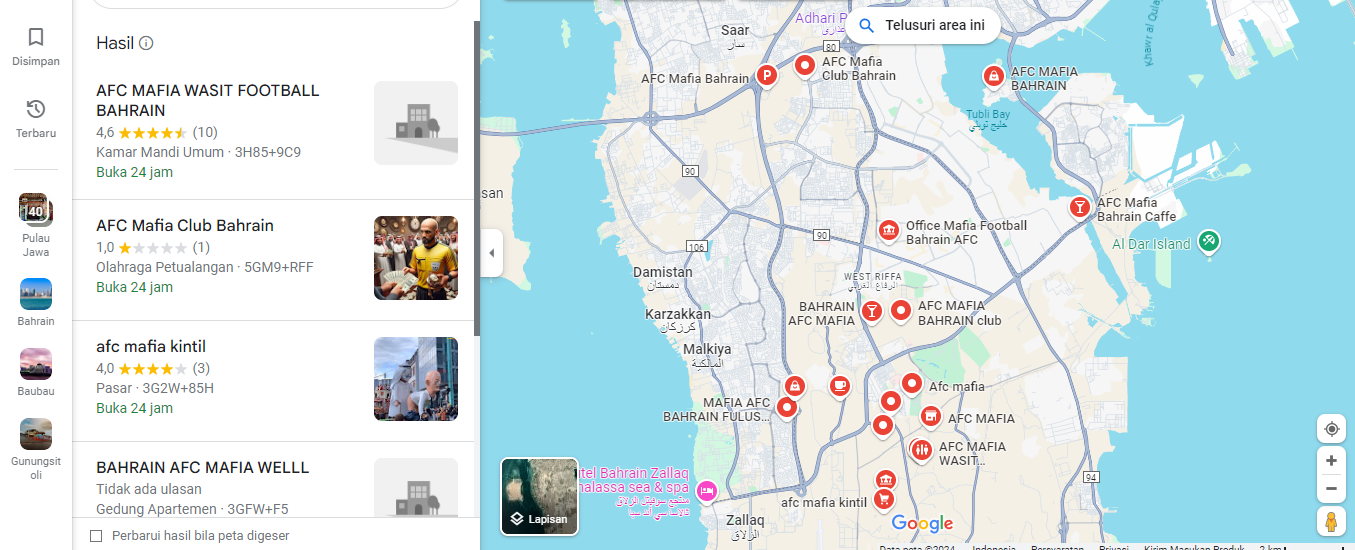Click the Zallaq place label
This screenshot has height=550, width=1355.
(745, 526)
